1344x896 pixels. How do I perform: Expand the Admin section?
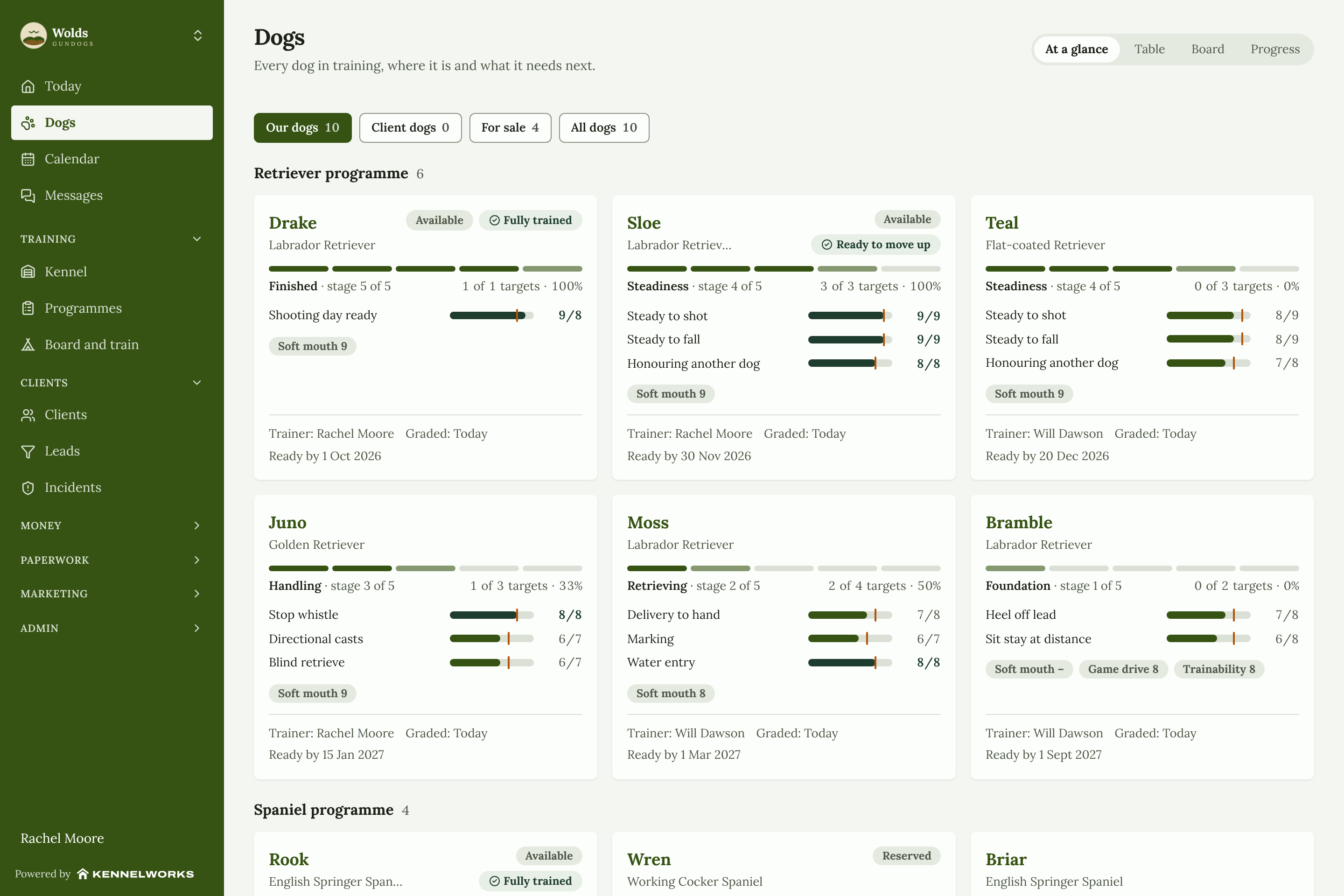click(197, 628)
